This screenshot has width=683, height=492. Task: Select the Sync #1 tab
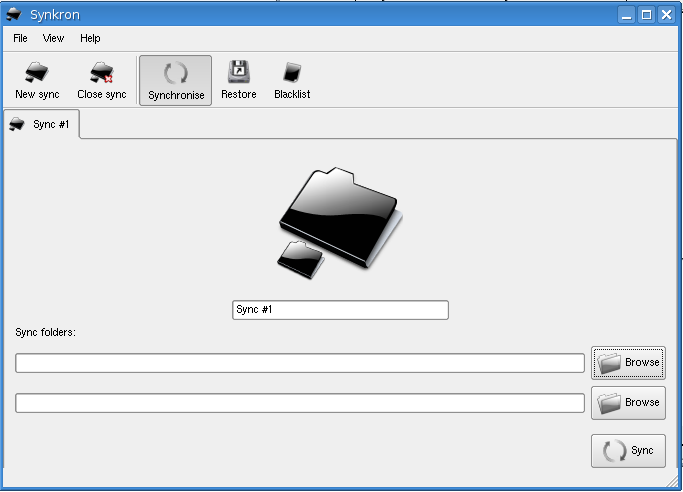pyautogui.click(x=41, y=125)
